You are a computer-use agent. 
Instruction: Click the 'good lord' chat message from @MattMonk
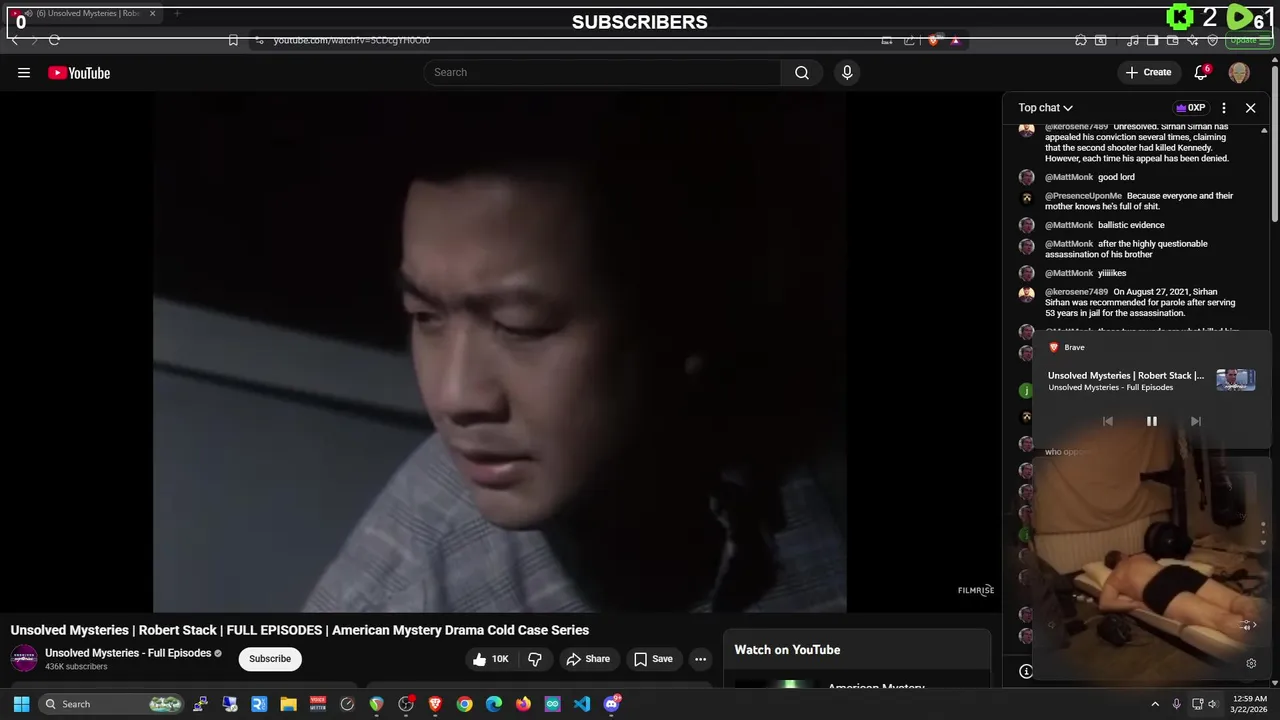(1116, 177)
